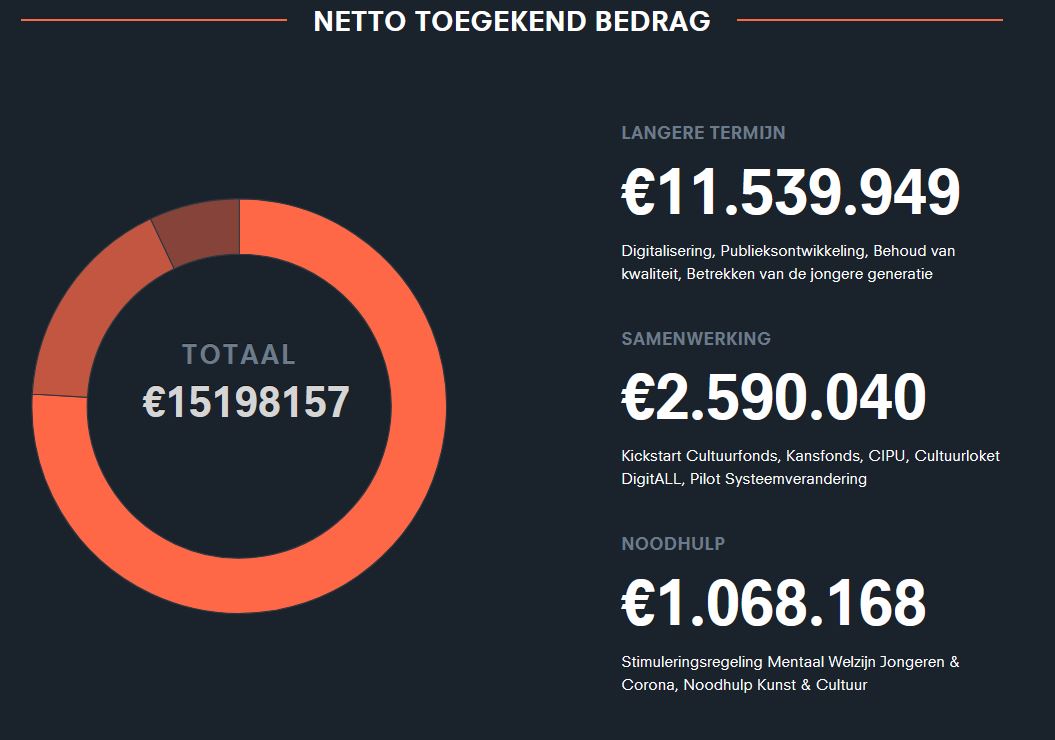Click the 'Corona, Noodhulp Kunst & Cultuur' text
This screenshot has width=1055, height=740.
pyautogui.click(x=744, y=685)
